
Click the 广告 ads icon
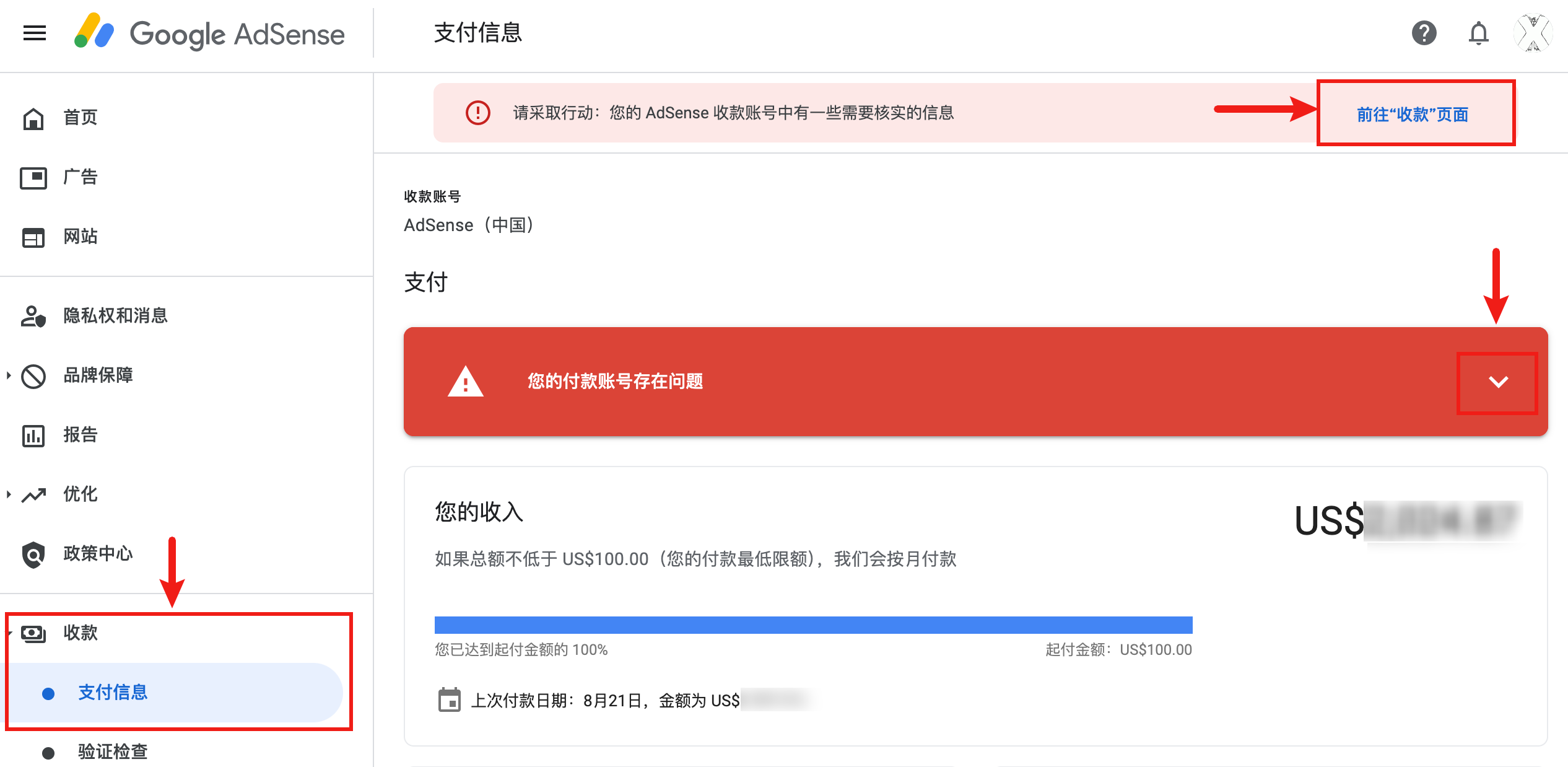tap(33, 177)
